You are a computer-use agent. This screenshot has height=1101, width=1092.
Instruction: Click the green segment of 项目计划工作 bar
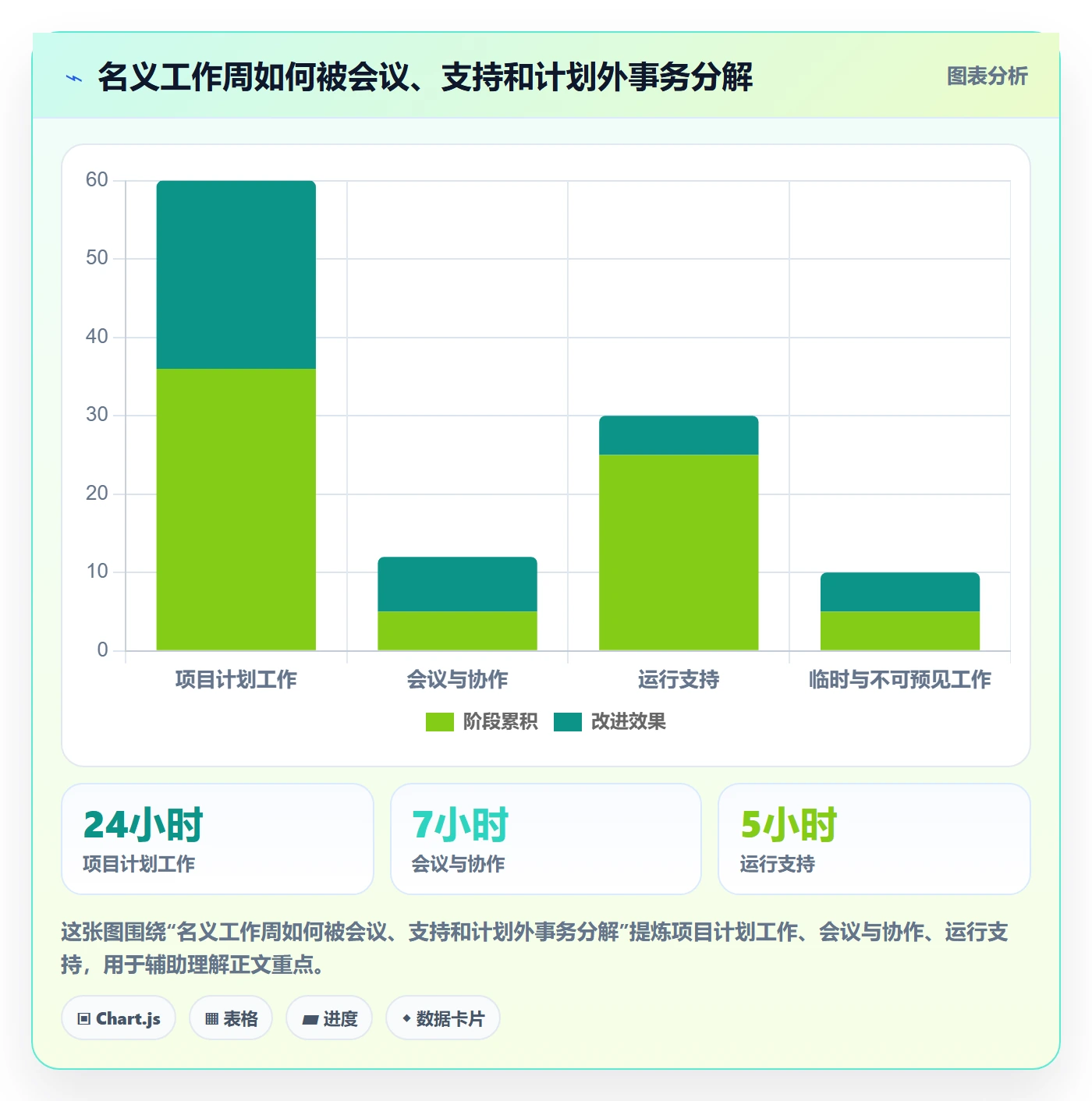coord(236,509)
